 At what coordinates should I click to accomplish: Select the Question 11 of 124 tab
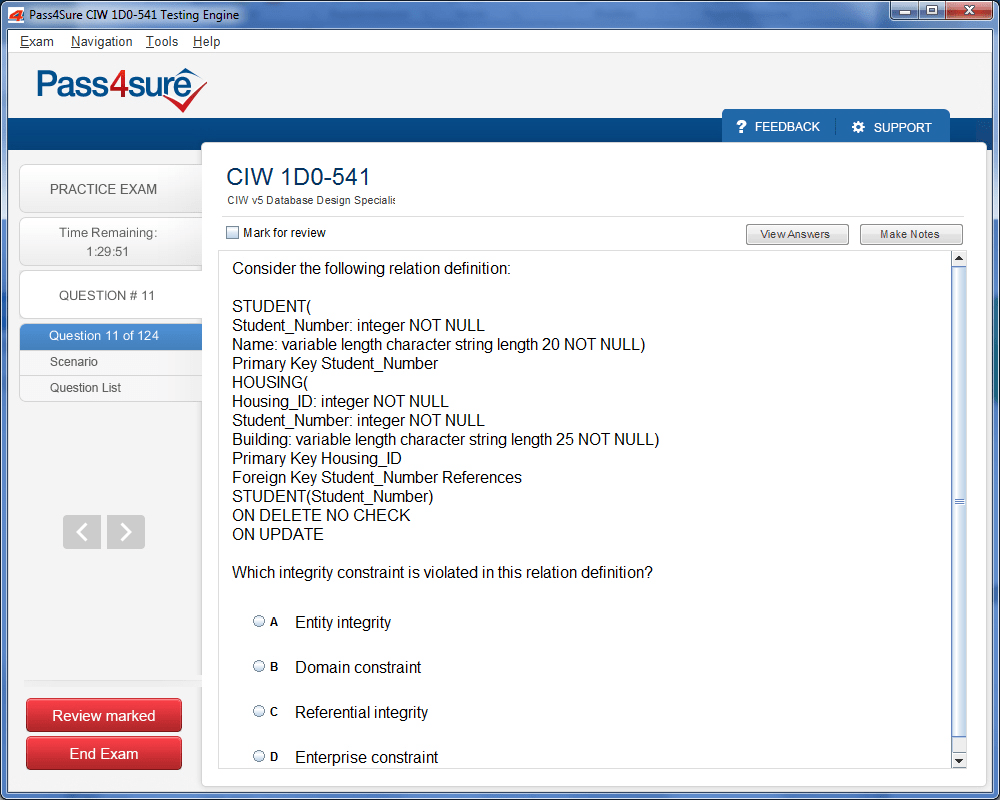[x=111, y=336]
